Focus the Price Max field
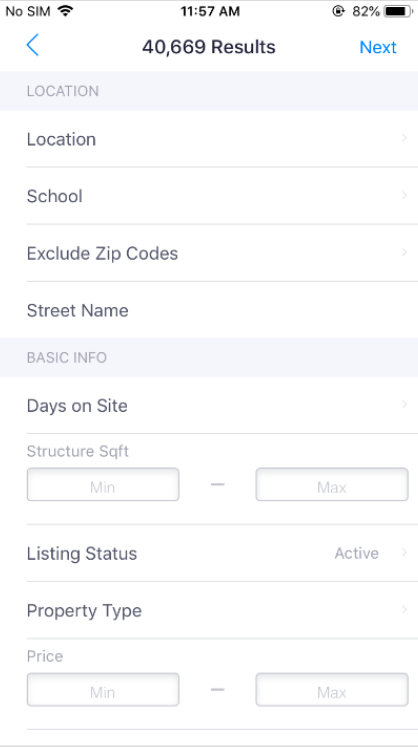The width and height of the screenshot is (418, 747). coord(332,689)
